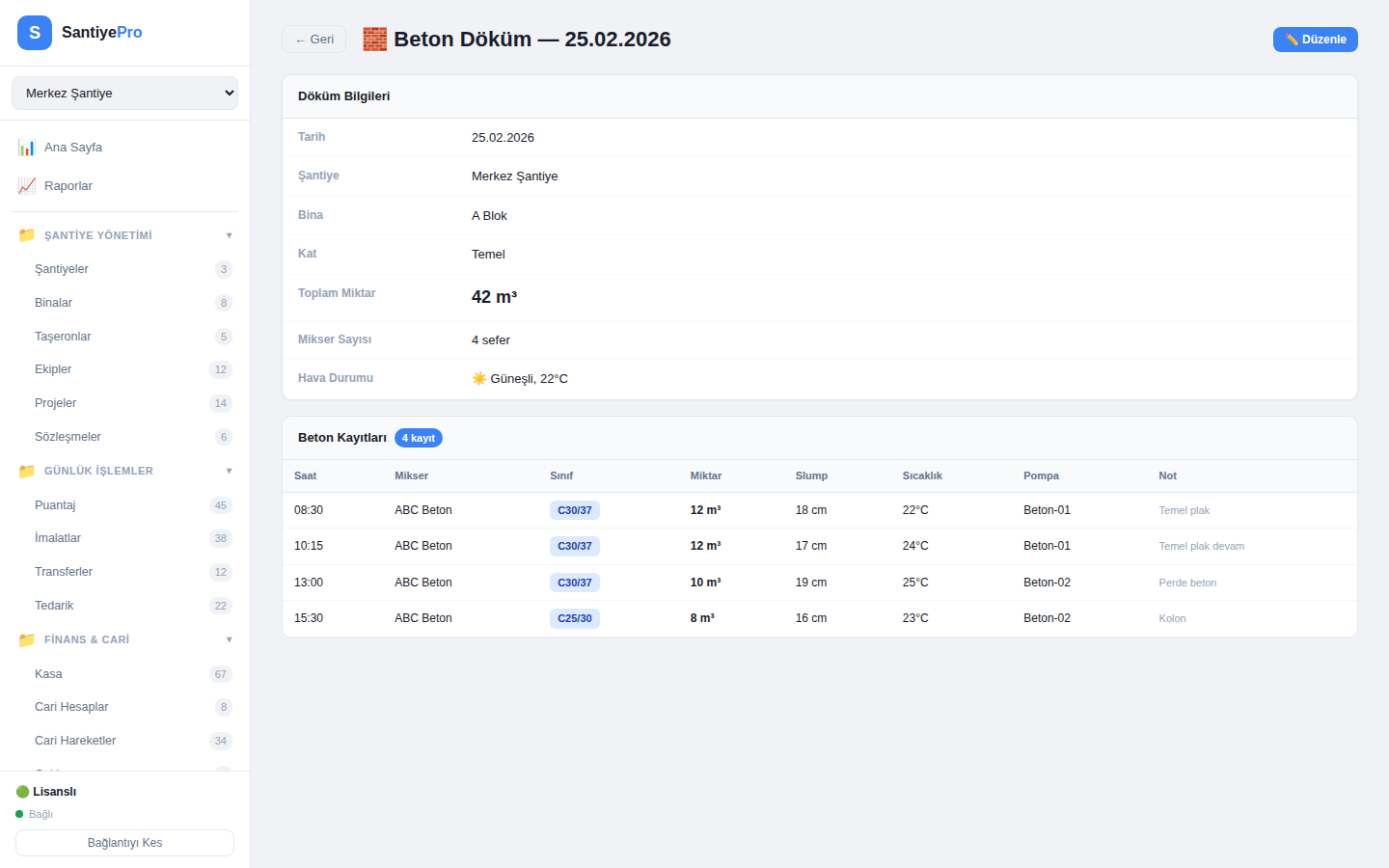This screenshot has width=1389, height=868.
Task: Collapse the Günlük İşlemler section arrow
Action: point(229,472)
